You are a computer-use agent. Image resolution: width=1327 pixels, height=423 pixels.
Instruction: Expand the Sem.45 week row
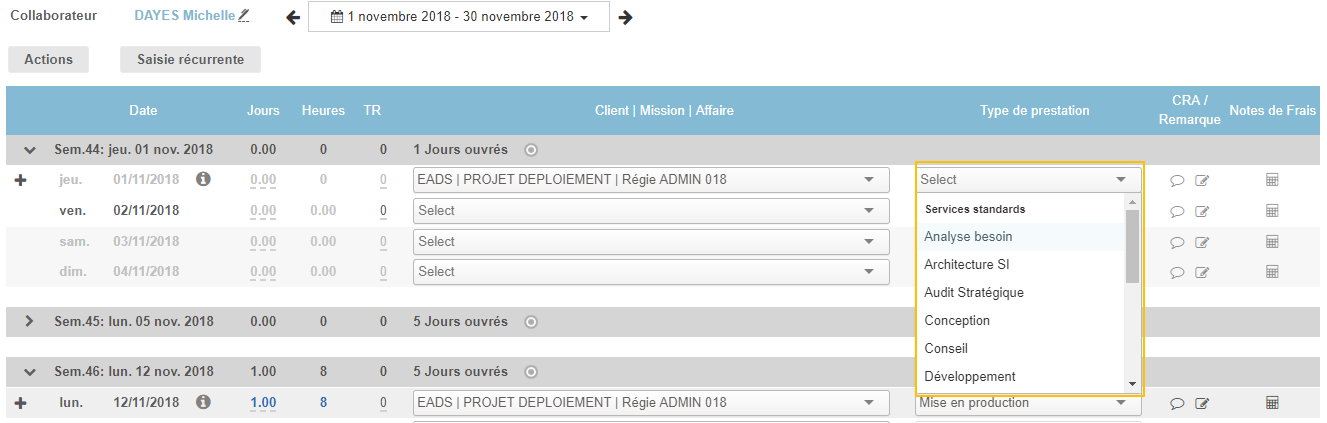click(29, 322)
